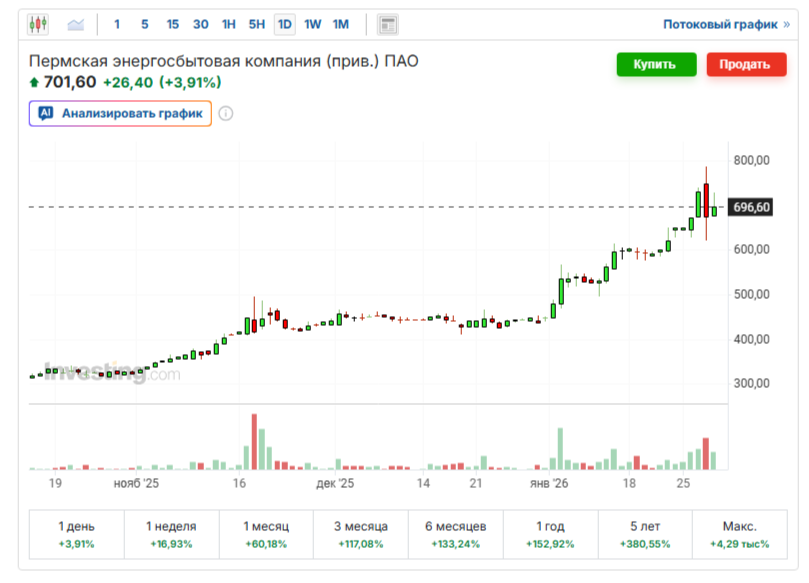The width and height of the screenshot is (809, 583).
Task: Click the AI badge in Анализировать график
Action: 46,113
